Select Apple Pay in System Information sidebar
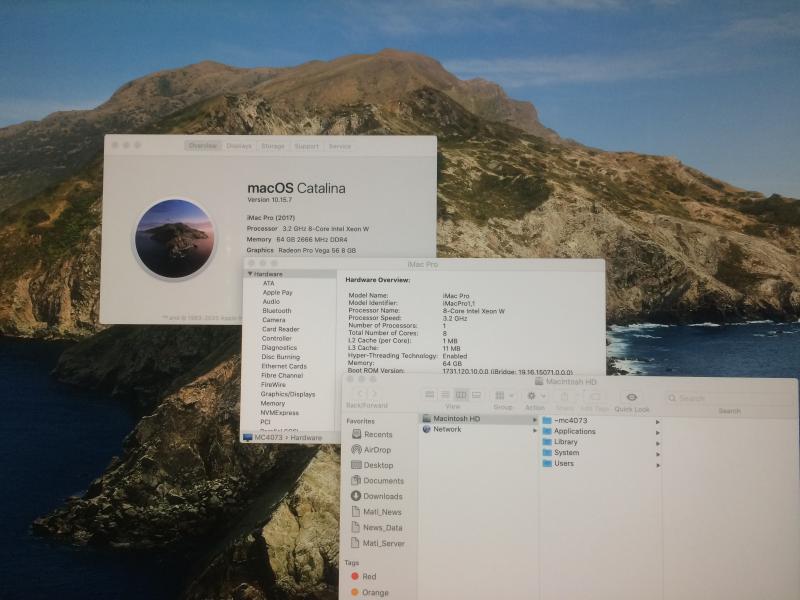This screenshot has height=600, width=800. point(278,292)
